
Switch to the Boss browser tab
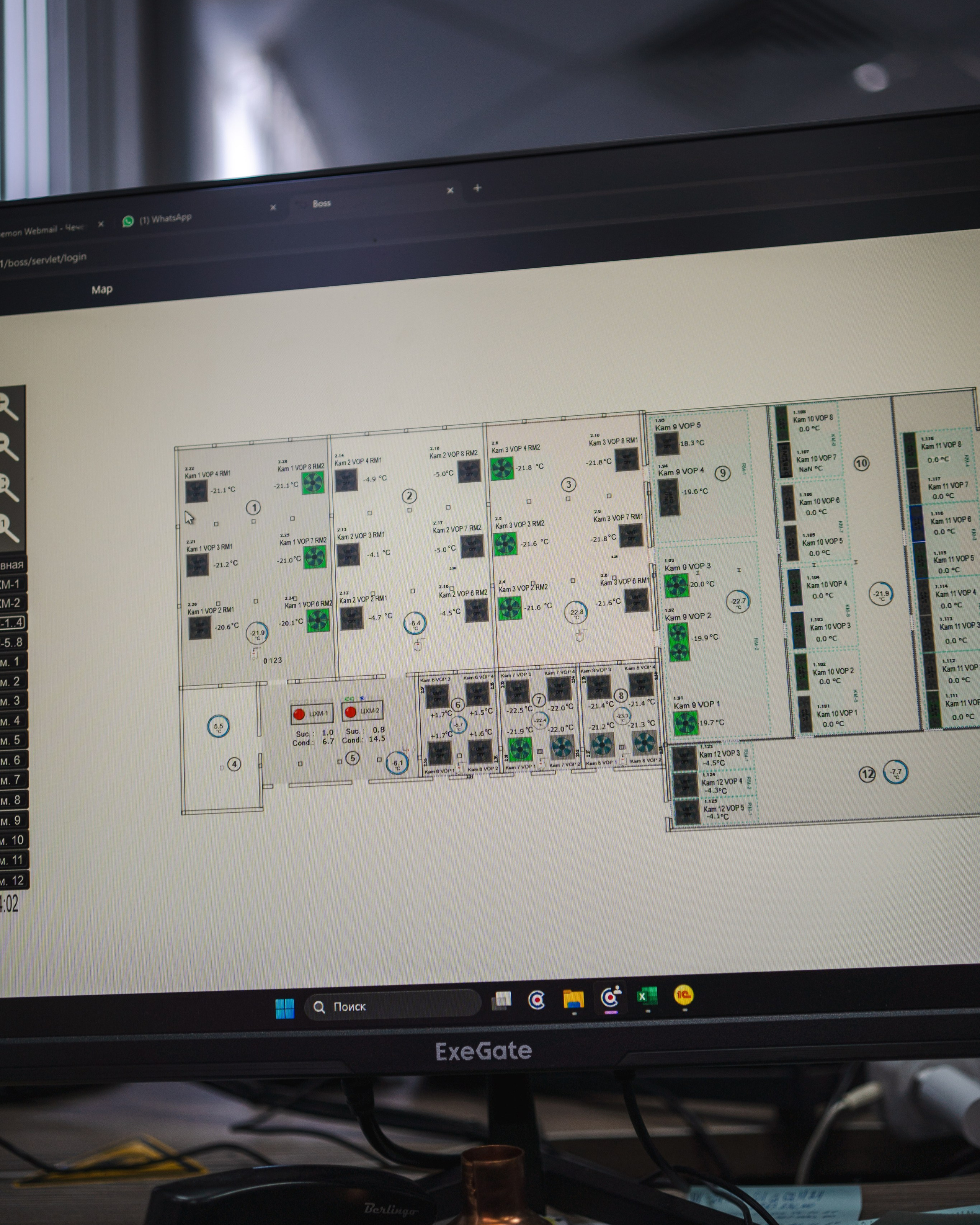[x=322, y=203]
